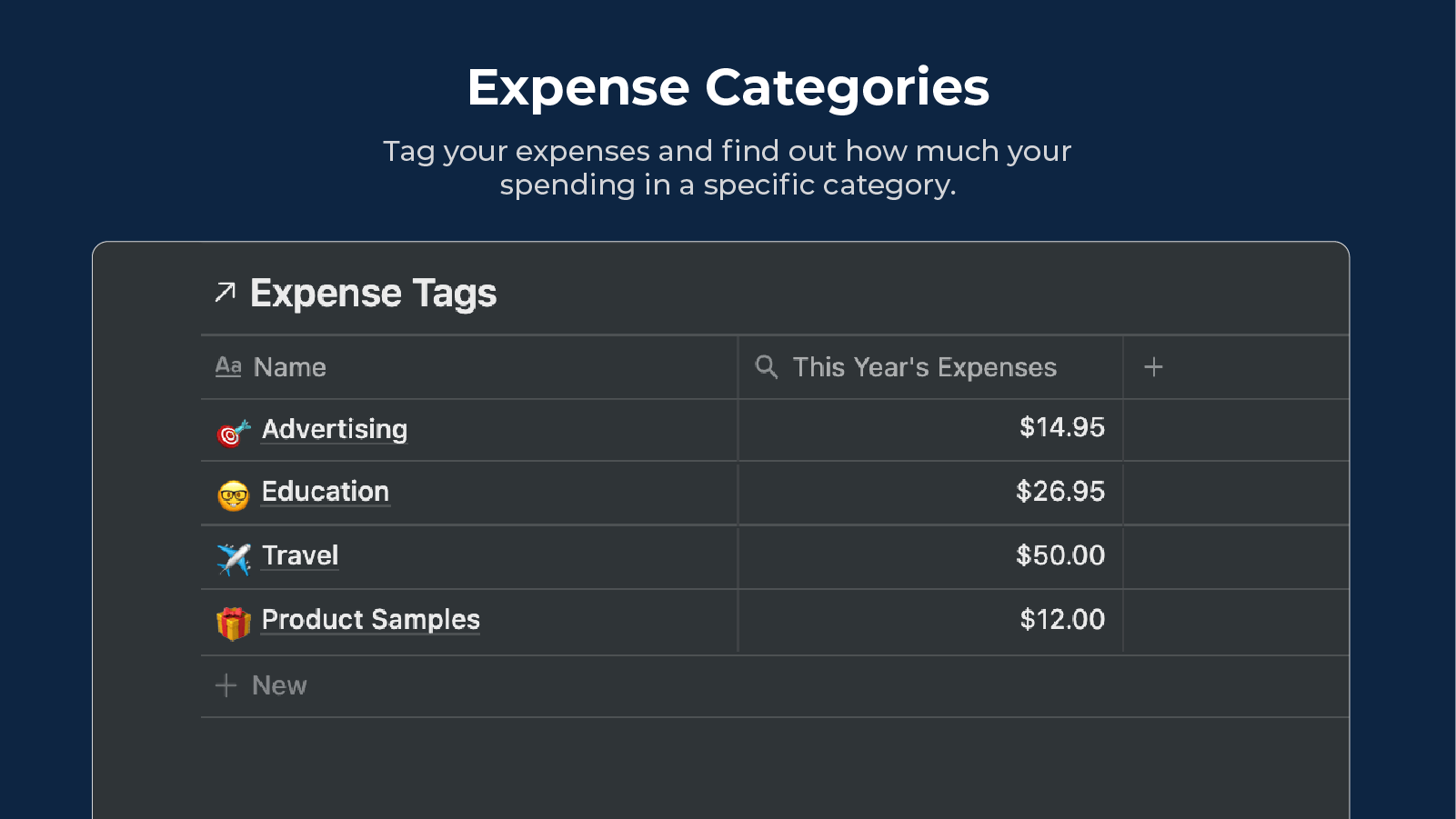Click the nerd face emoji next to Education

[233, 495]
